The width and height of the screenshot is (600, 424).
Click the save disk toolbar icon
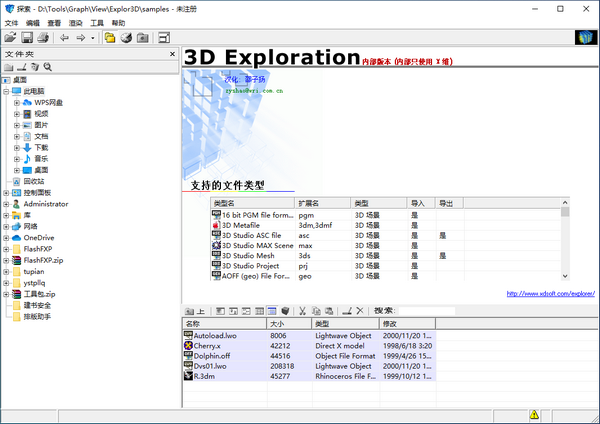click(27, 38)
